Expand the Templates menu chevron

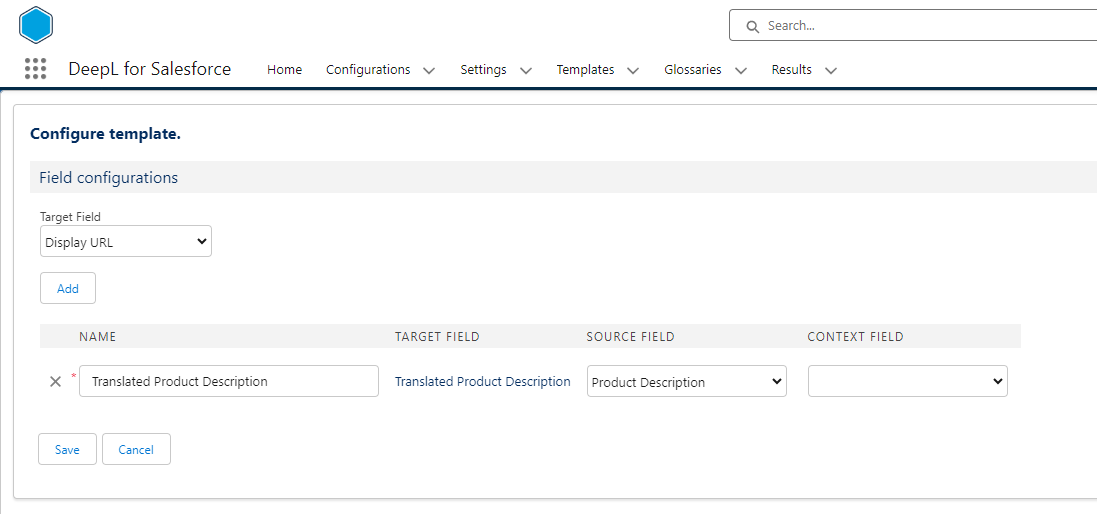(x=633, y=70)
